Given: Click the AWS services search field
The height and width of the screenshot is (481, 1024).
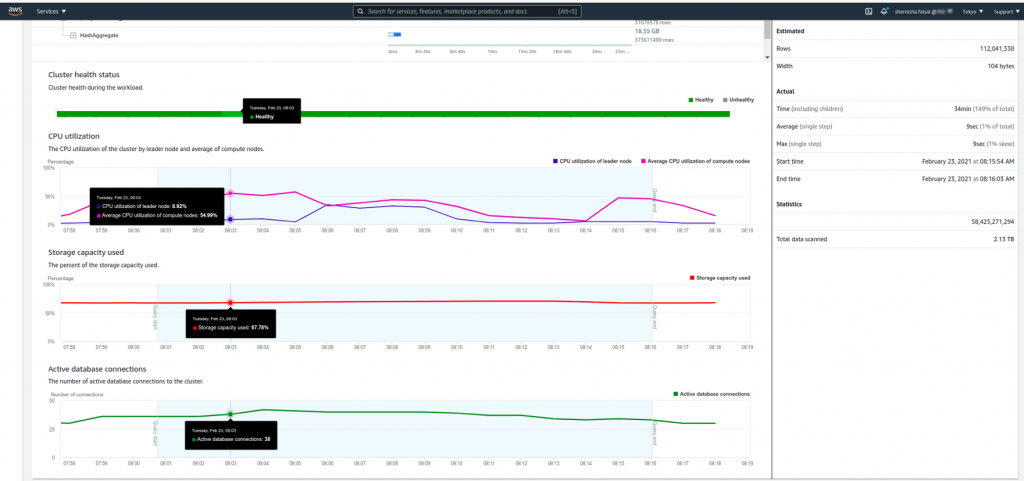Looking at the screenshot, I should coord(467,12).
